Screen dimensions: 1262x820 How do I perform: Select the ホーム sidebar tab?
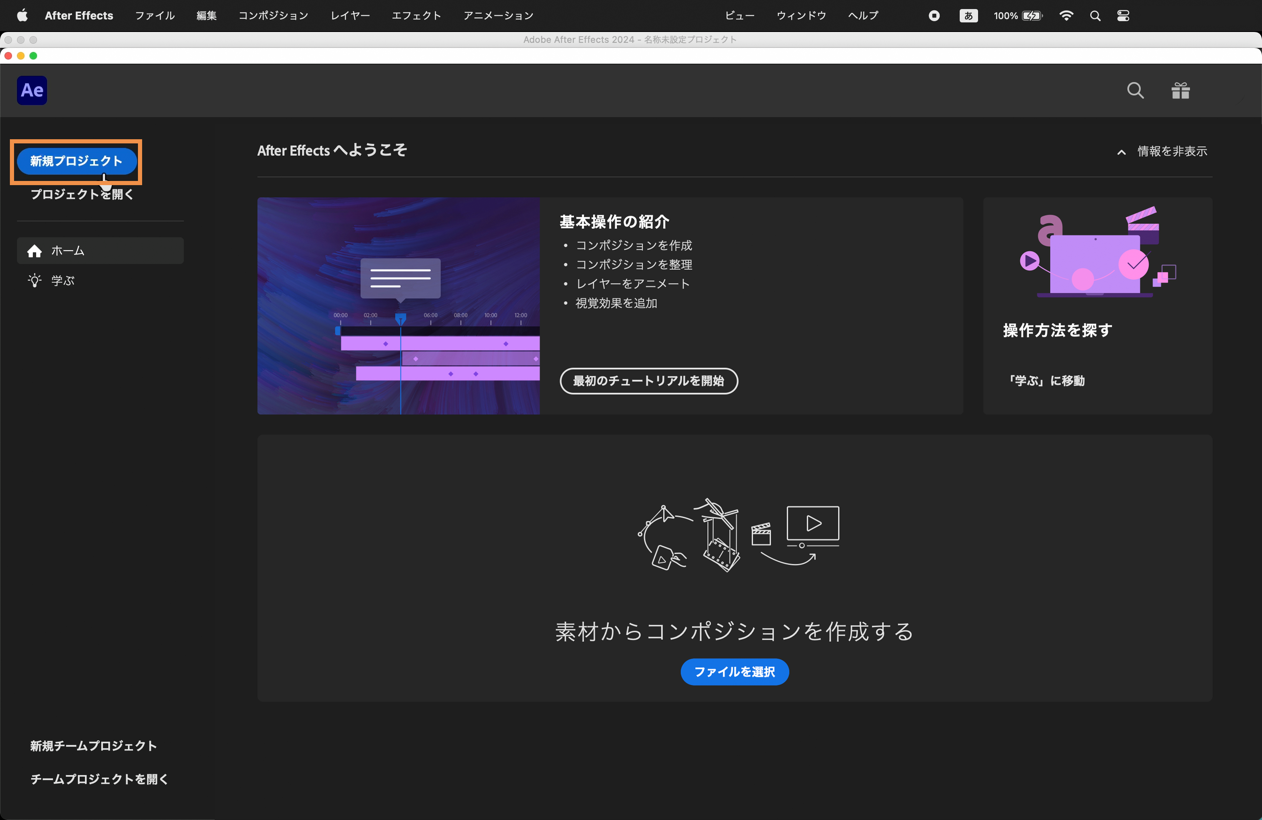point(100,250)
